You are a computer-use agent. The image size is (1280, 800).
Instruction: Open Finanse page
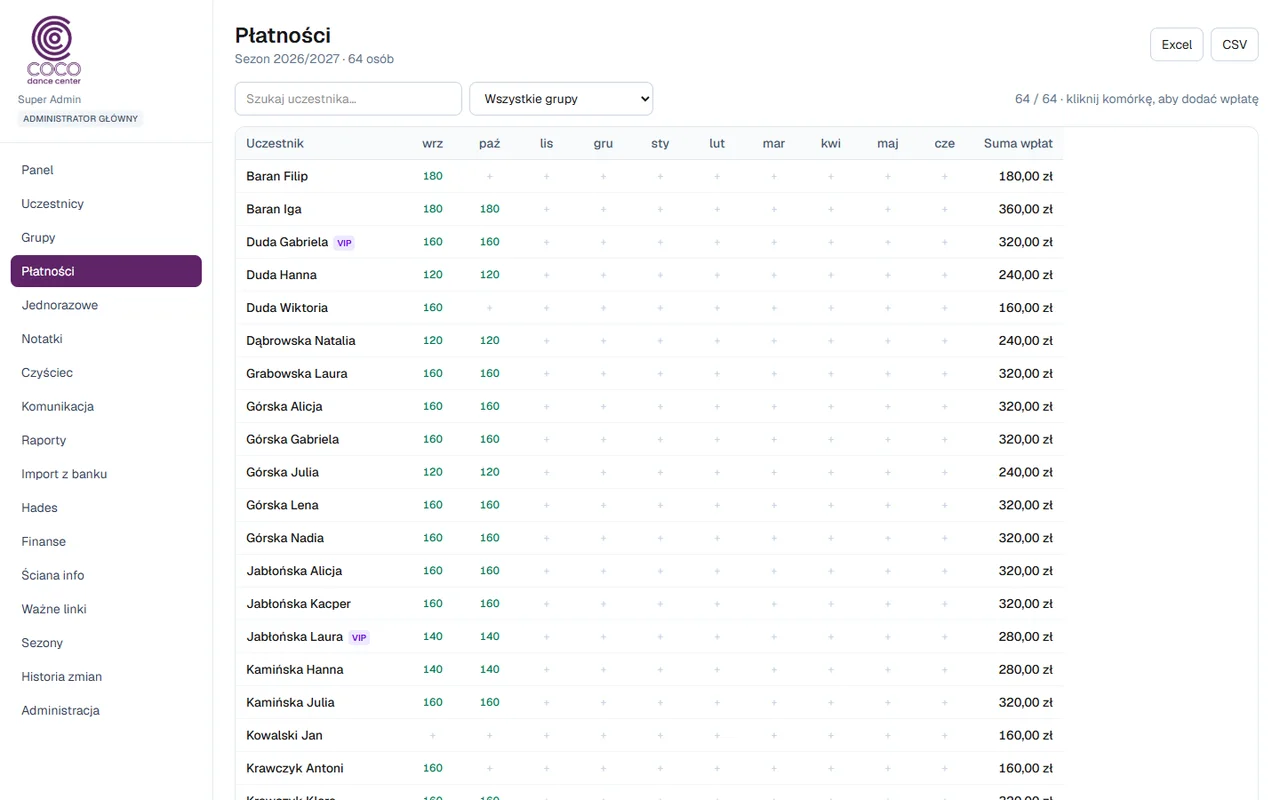[106, 542]
